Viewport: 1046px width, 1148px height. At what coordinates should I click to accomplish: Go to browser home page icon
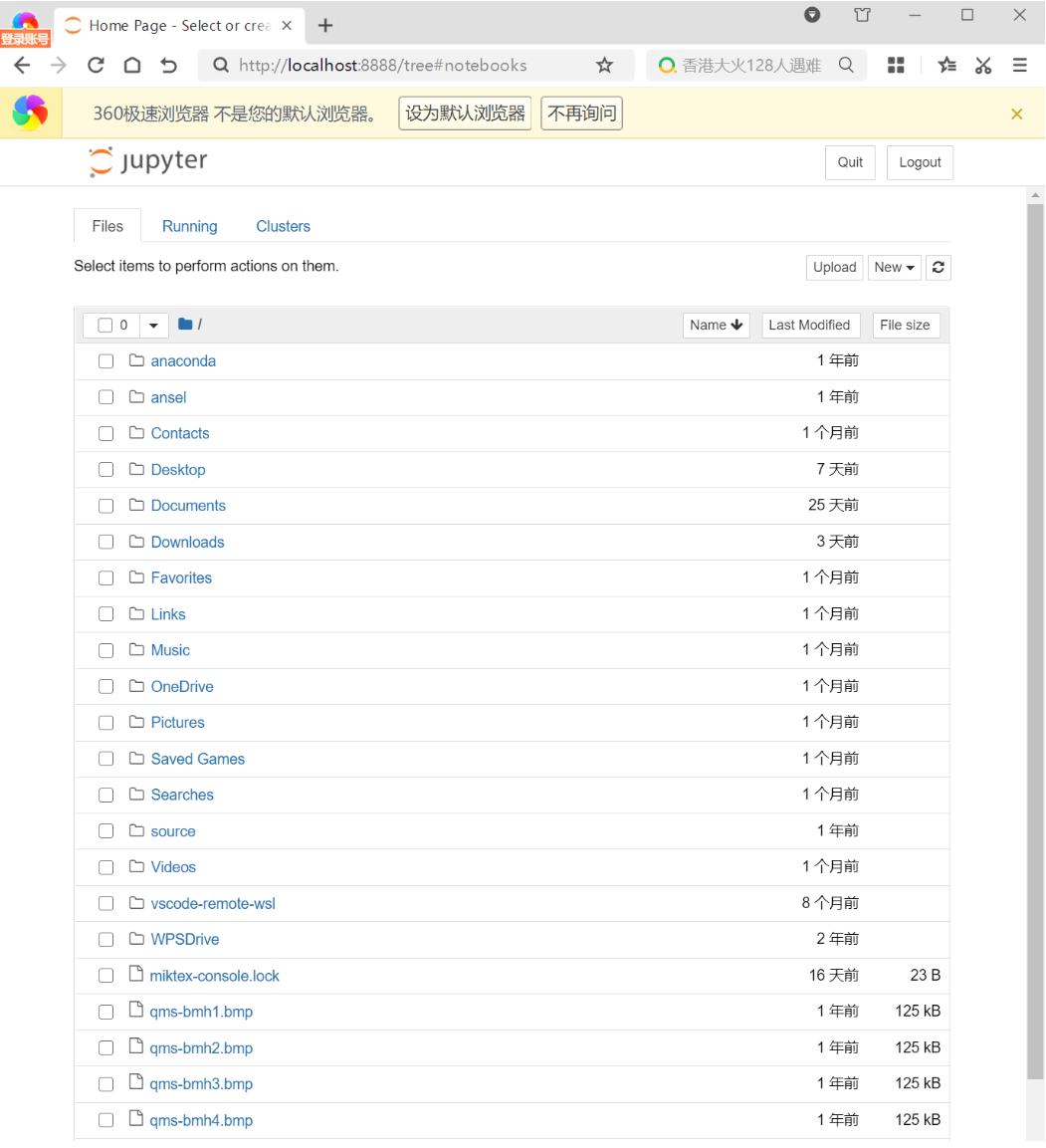point(132,65)
